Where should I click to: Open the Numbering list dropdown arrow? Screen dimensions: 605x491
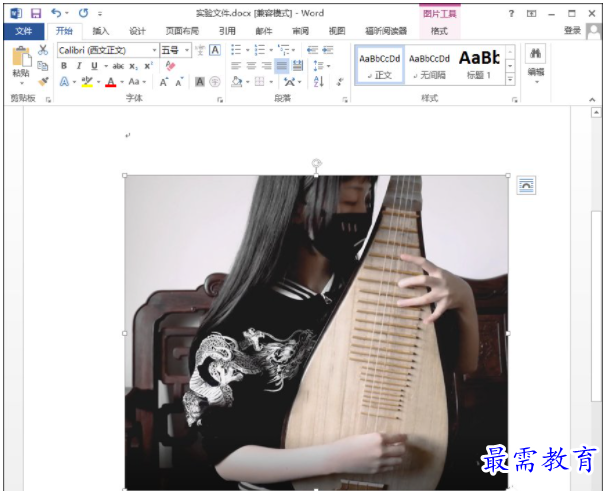coord(271,50)
